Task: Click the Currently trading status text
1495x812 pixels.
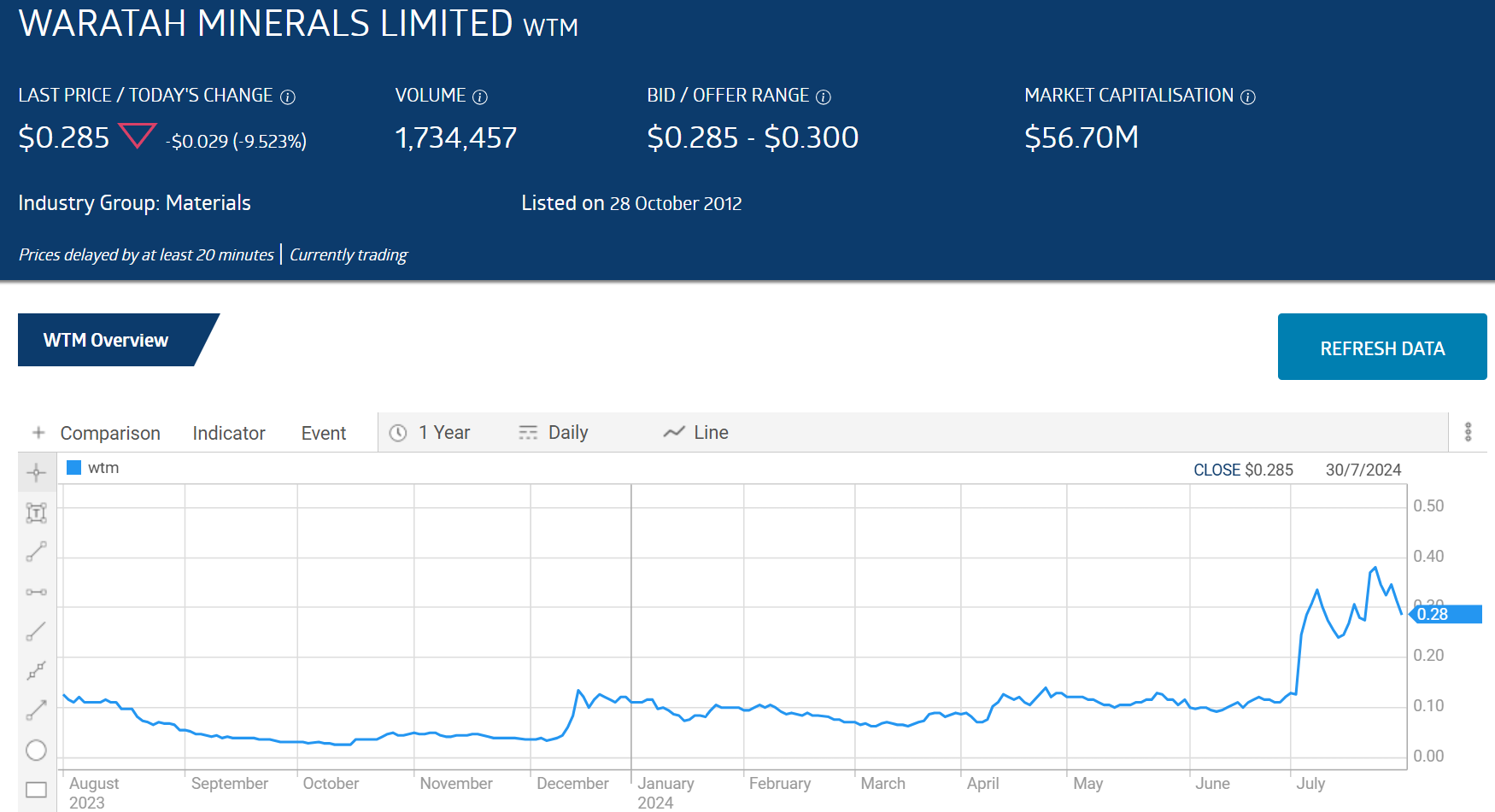Action: pyautogui.click(x=348, y=254)
